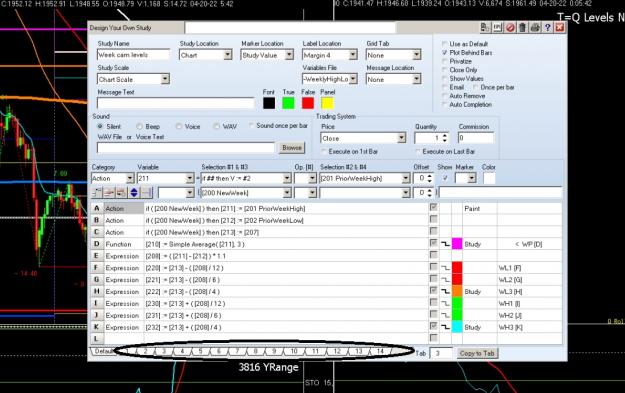625x393 pixels.
Task: Click the Study Name input field
Action: [x=133, y=55]
